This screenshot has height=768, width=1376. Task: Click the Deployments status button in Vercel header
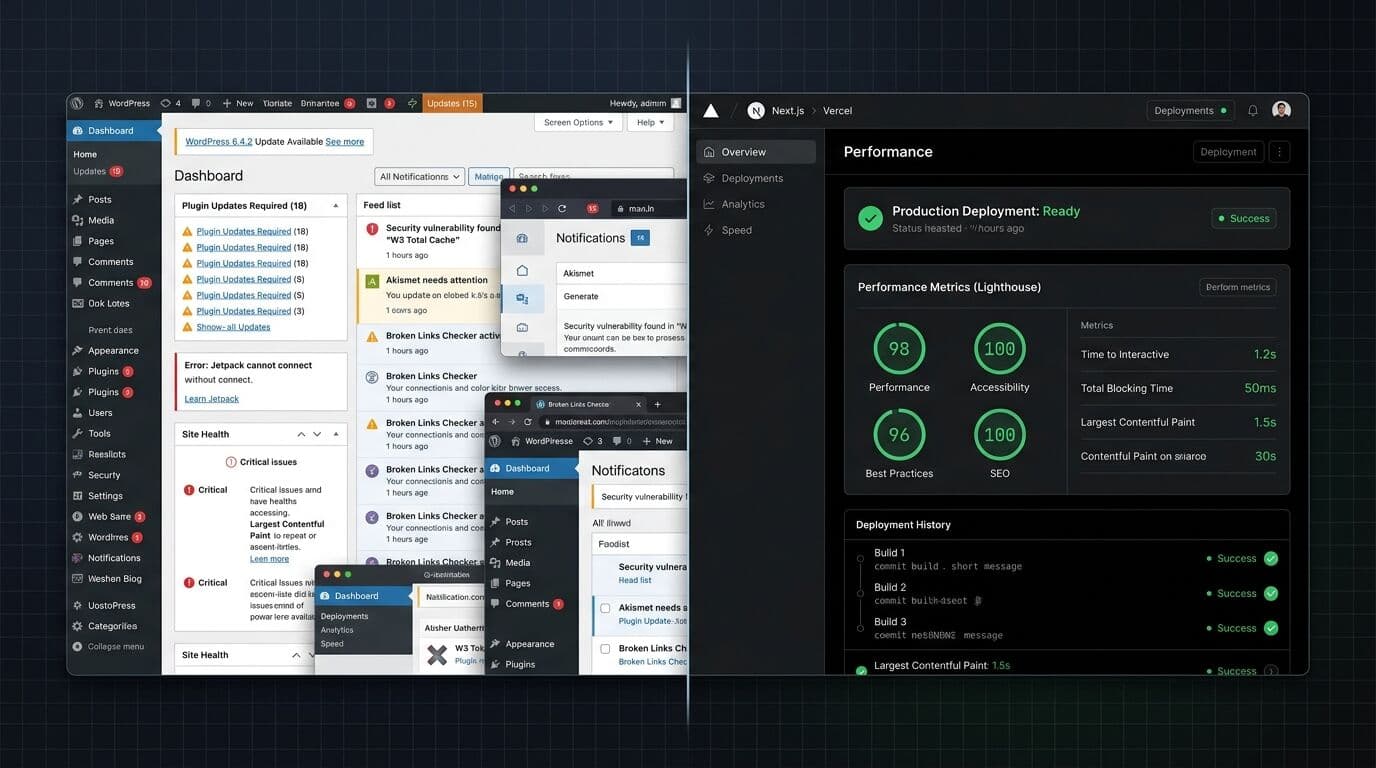click(x=1190, y=111)
